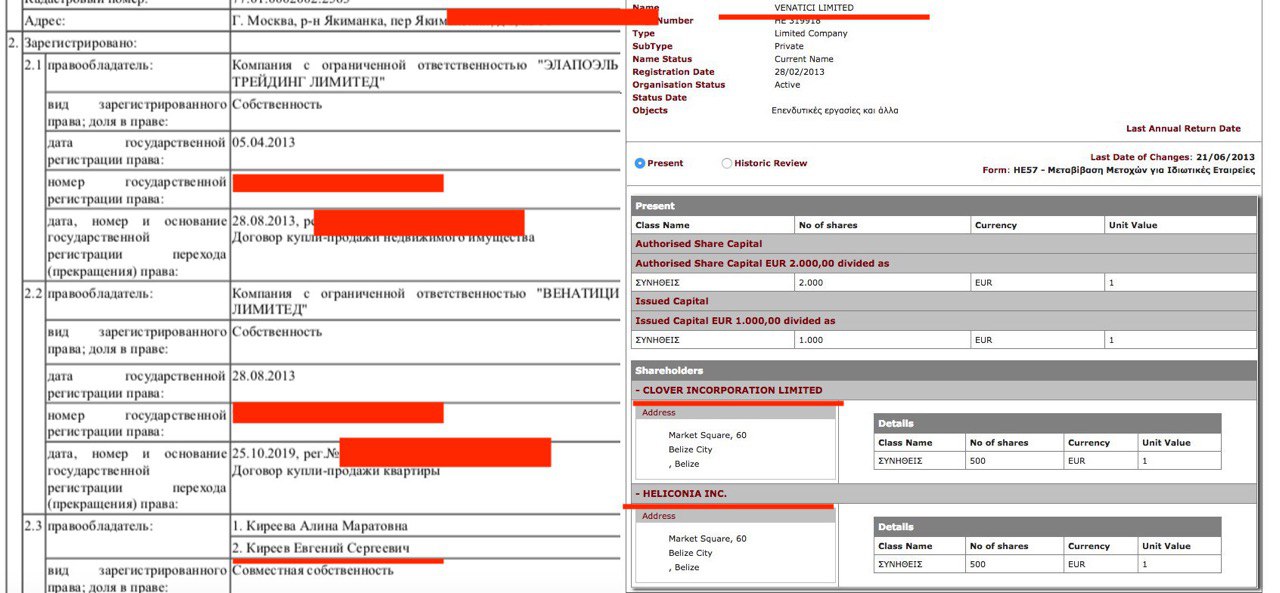The width and height of the screenshot is (1280, 593).
Task: Click the 2.3 правообладатель row label
Action: (x=88, y=526)
